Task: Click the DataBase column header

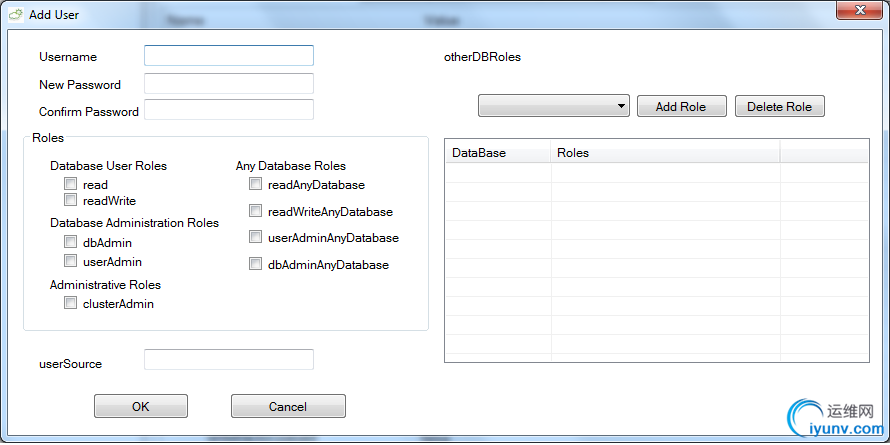Action: click(x=498, y=153)
